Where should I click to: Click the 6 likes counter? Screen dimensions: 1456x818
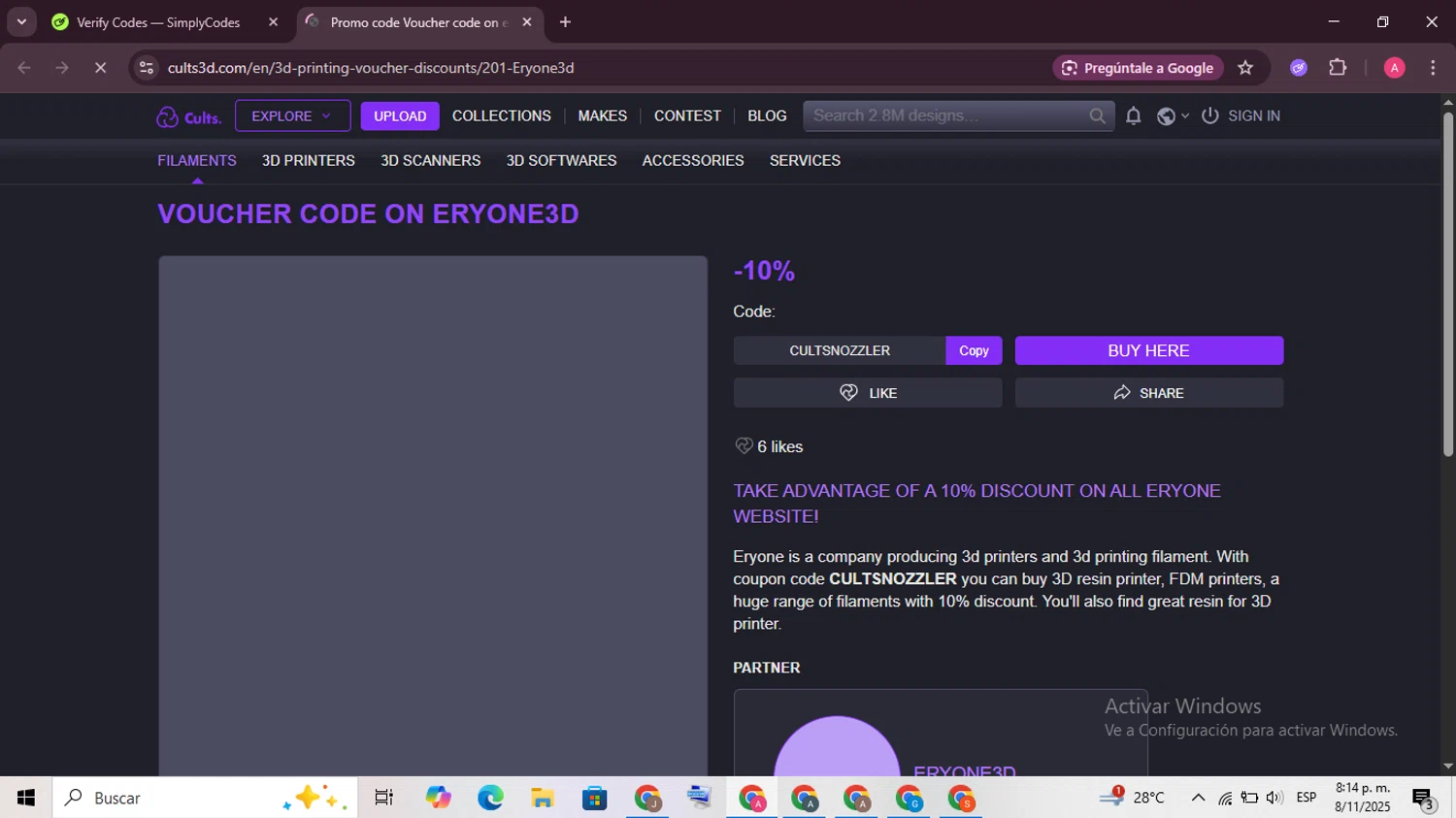tap(769, 446)
